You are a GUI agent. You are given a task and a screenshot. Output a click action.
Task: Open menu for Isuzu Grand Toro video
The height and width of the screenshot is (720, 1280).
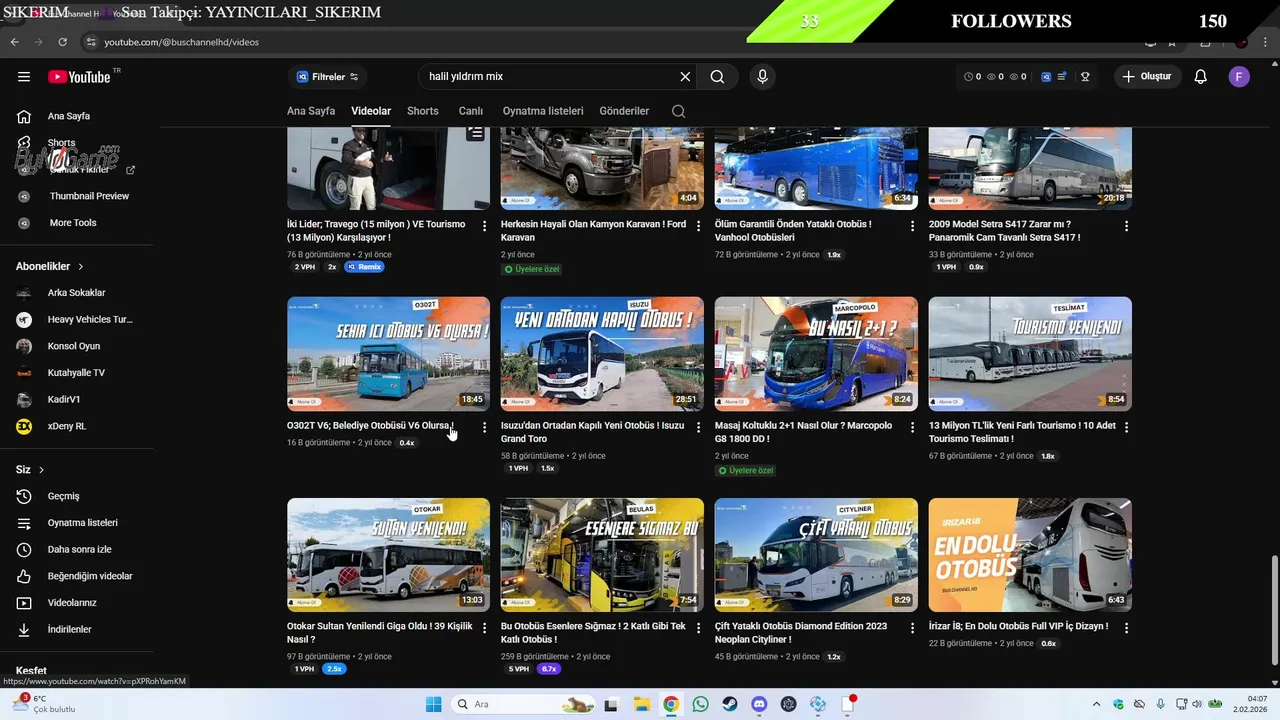(x=698, y=427)
